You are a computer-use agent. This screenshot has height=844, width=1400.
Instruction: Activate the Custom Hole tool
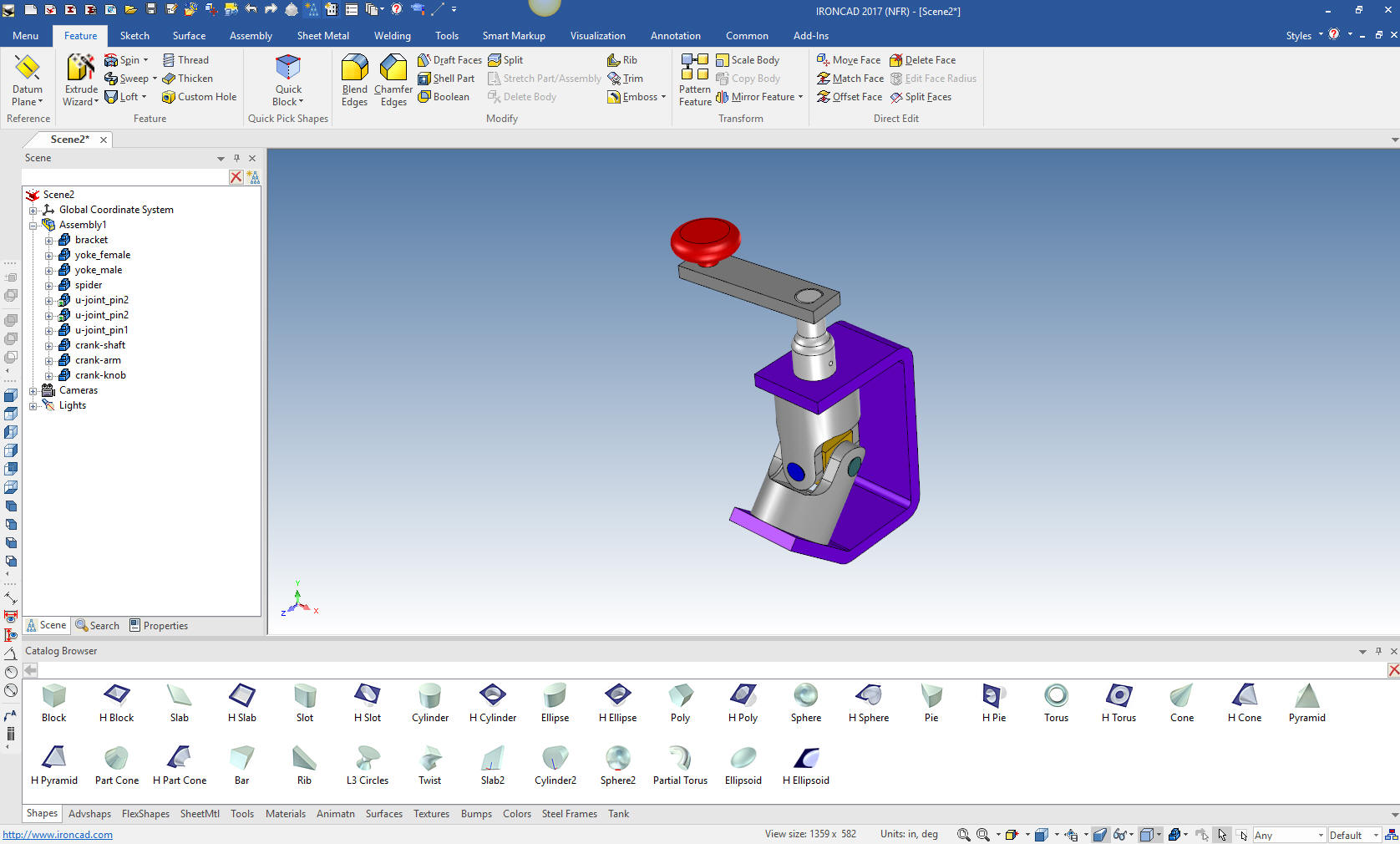[199, 97]
